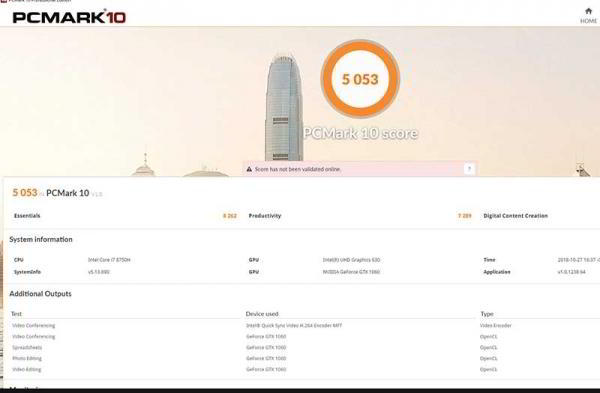Click the Spreadsheets test row
Image resolution: width=600 pixels, height=393 pixels.
(x=304, y=347)
